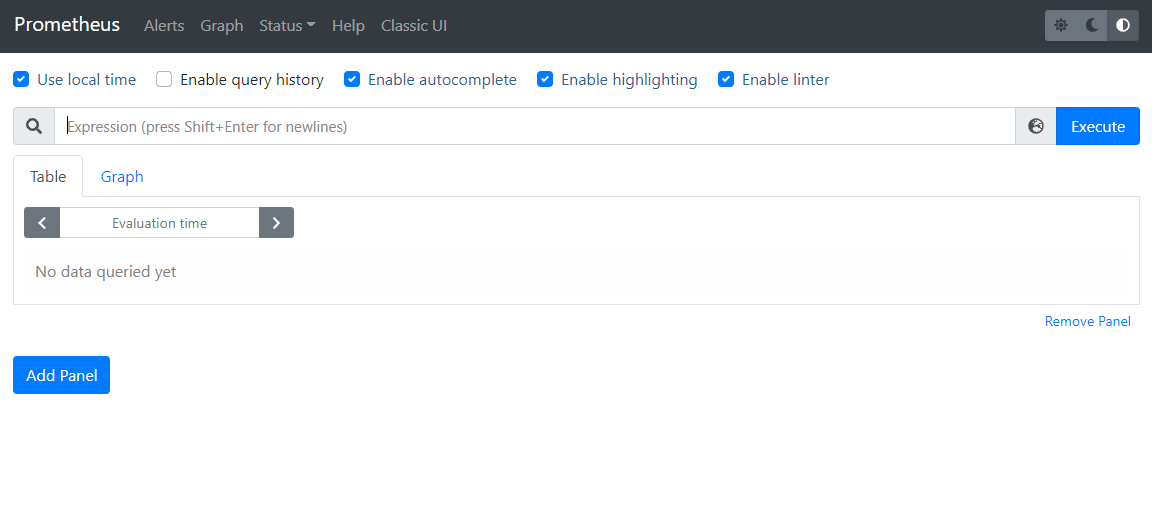
Task: Switch to the Graph panel tab
Action: click(122, 176)
